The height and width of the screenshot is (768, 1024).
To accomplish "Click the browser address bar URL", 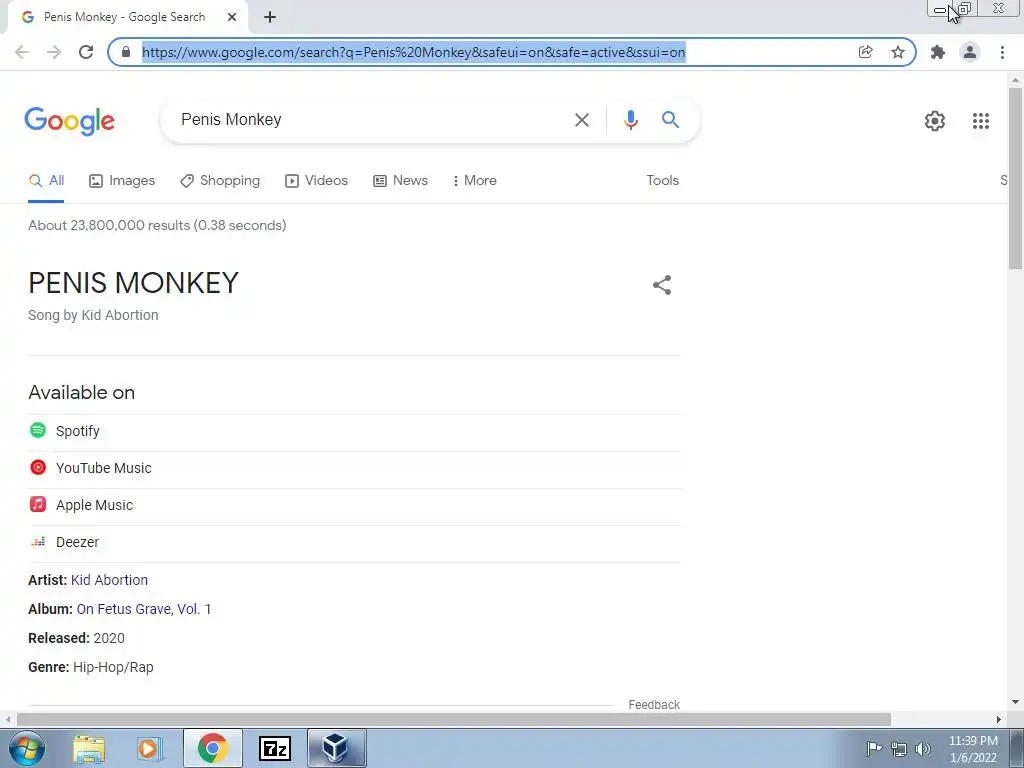I will coord(413,52).
